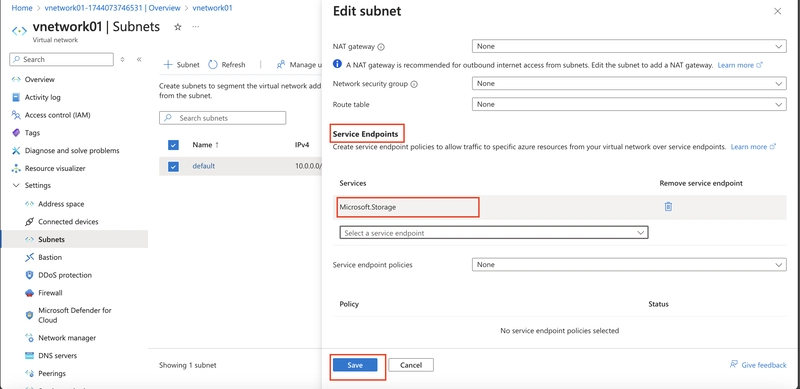This screenshot has width=800, height=389.
Task: Open Diagnose and solve problems
Action: (x=72, y=151)
